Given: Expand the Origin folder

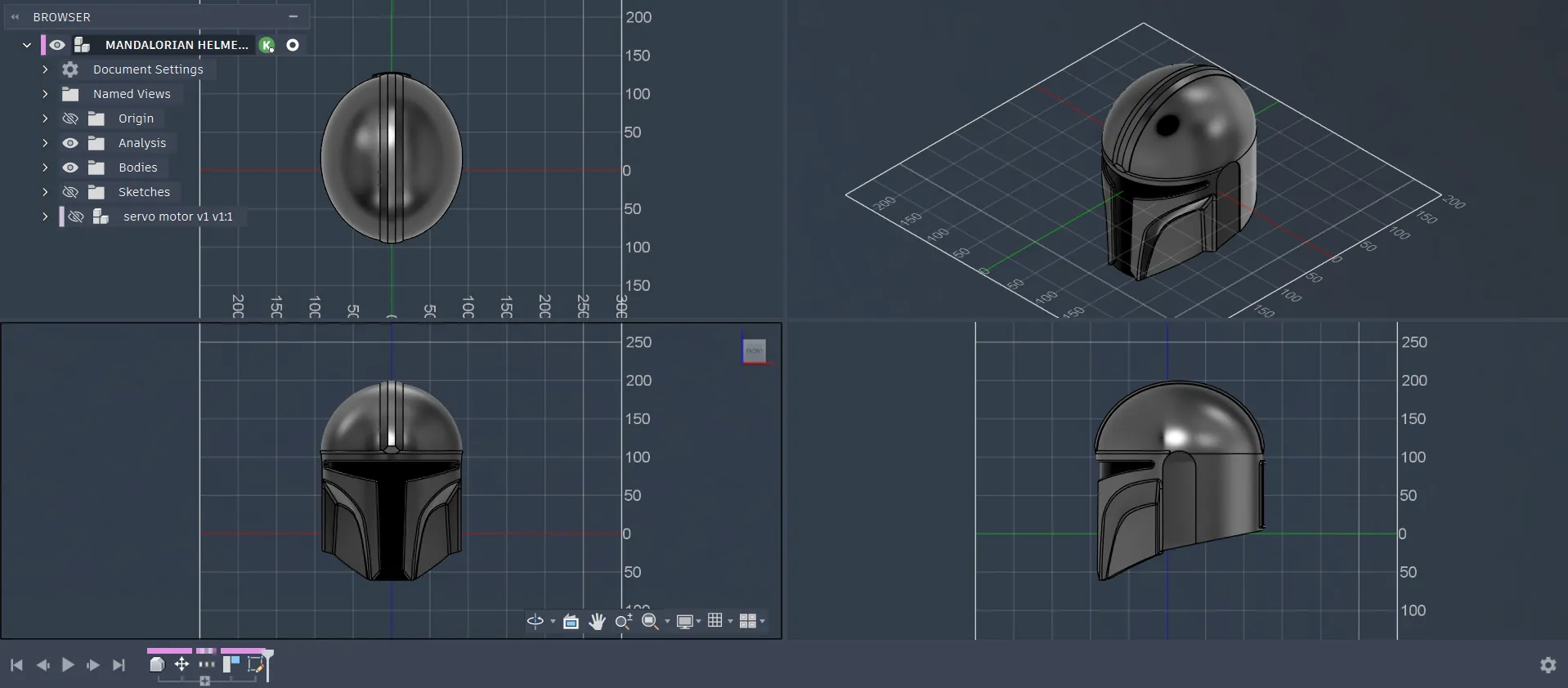Looking at the screenshot, I should coord(45,118).
